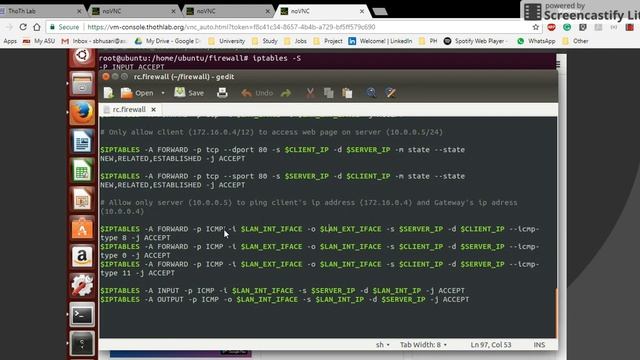This screenshot has height=360, width=640.
Task: Open Spotify Web Player bookmark
Action: click(476, 41)
